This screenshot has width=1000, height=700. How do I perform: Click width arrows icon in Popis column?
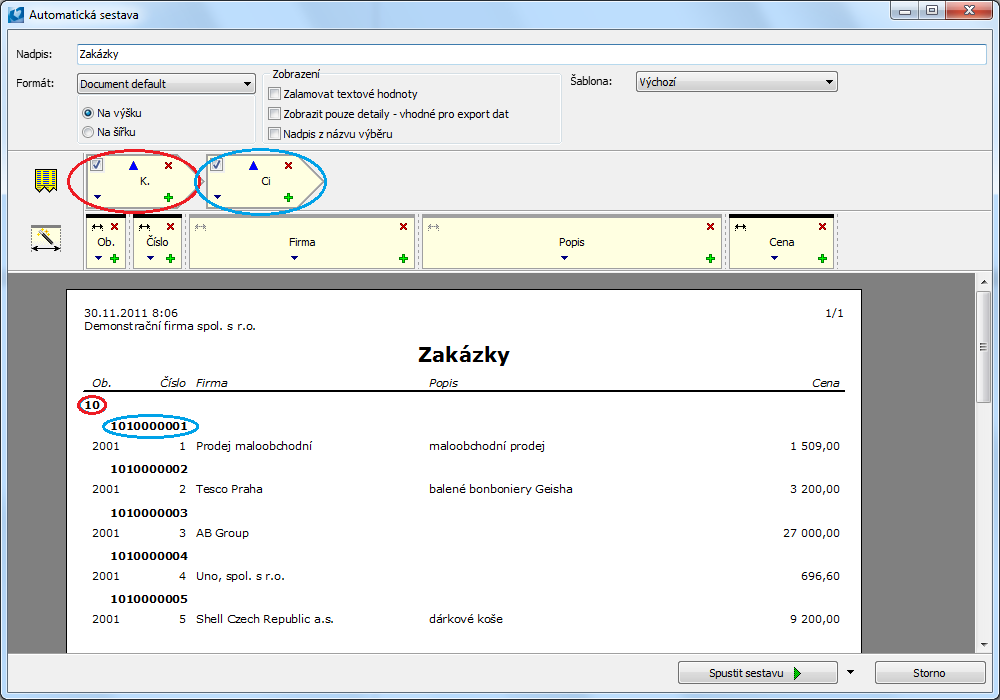(x=434, y=227)
